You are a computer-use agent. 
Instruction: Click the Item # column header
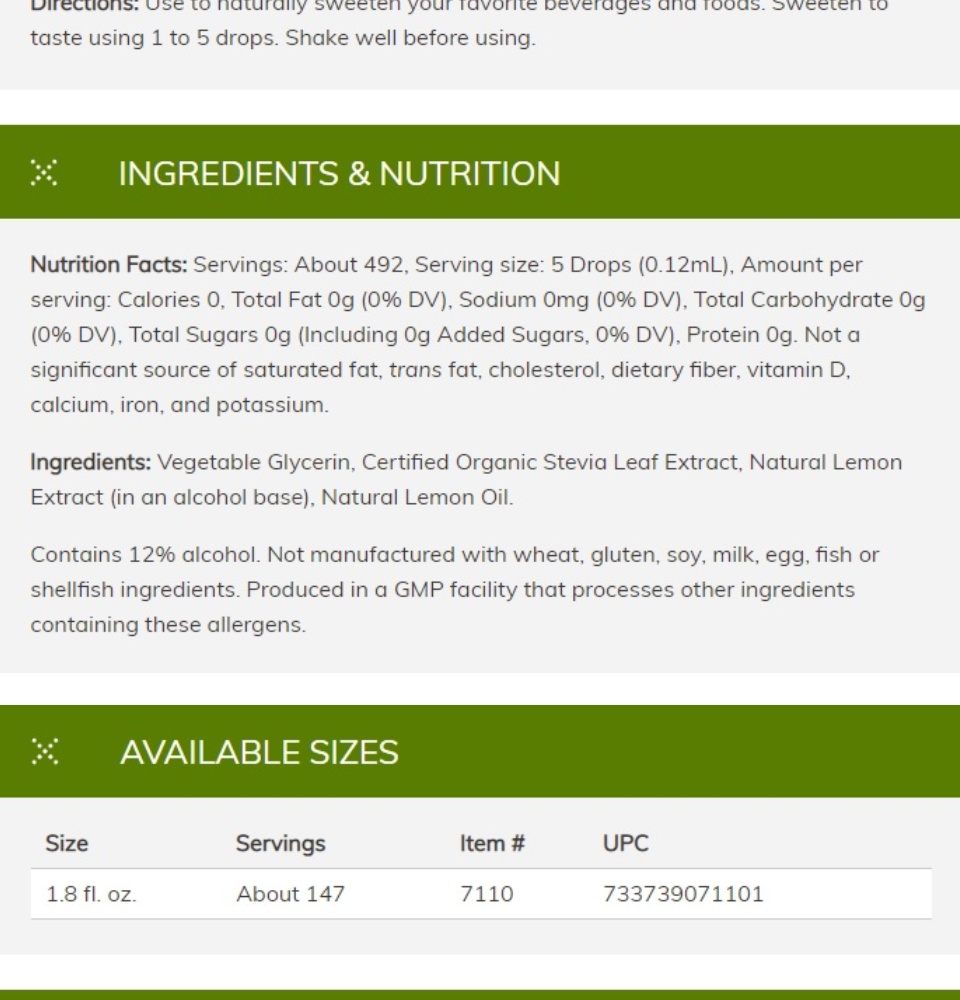point(492,844)
